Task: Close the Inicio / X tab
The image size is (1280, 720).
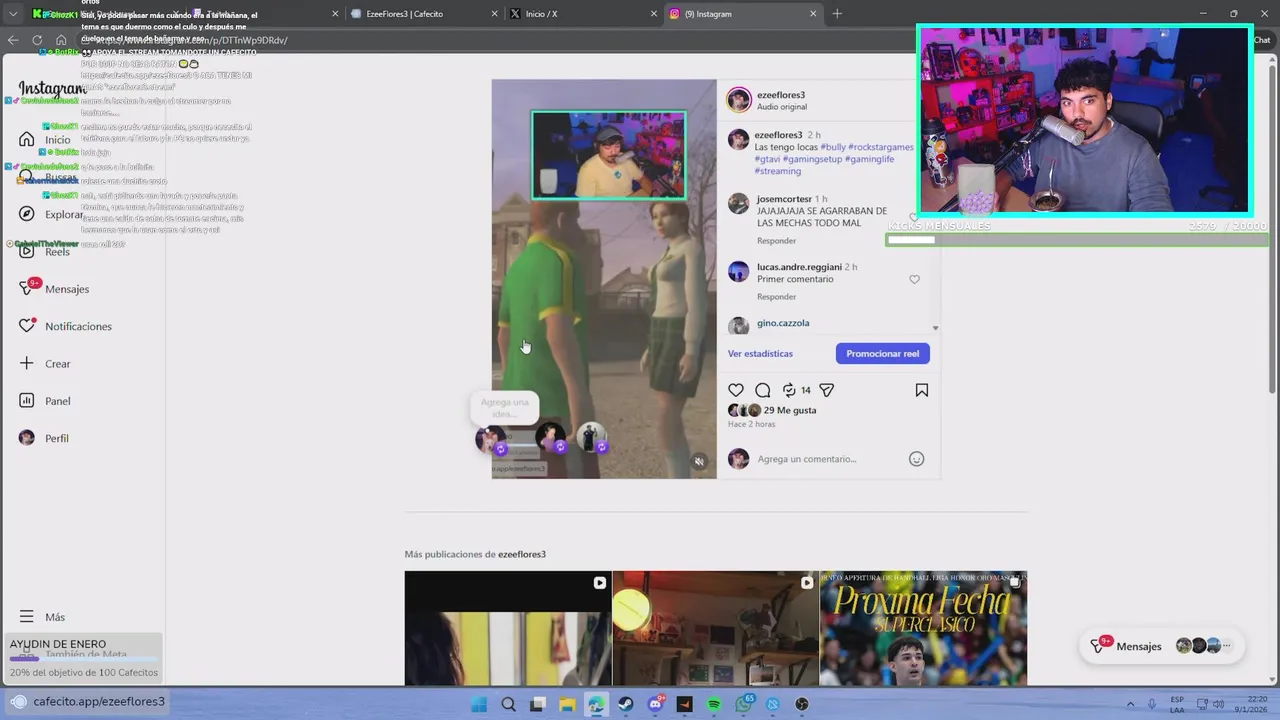Action: click(653, 14)
